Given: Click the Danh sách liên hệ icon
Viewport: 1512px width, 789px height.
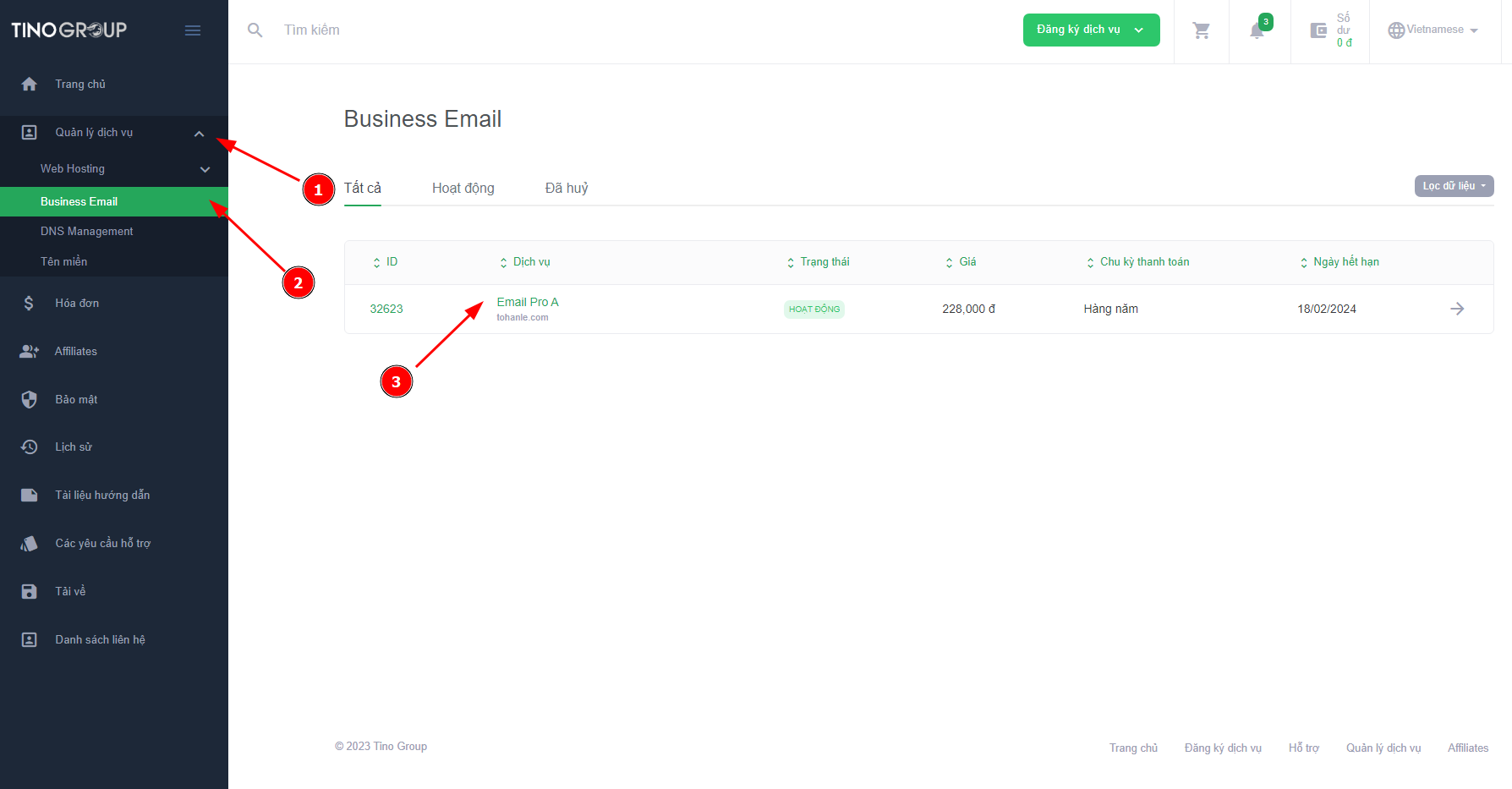Looking at the screenshot, I should tap(30, 639).
